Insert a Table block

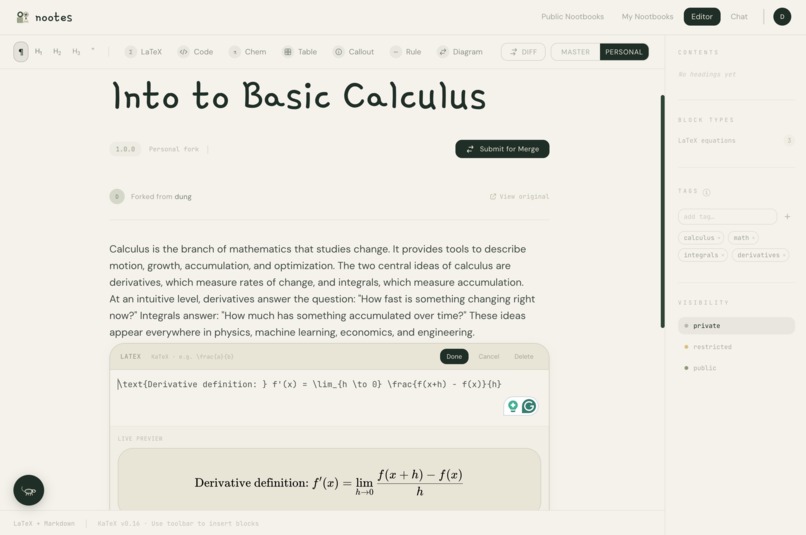point(300,52)
